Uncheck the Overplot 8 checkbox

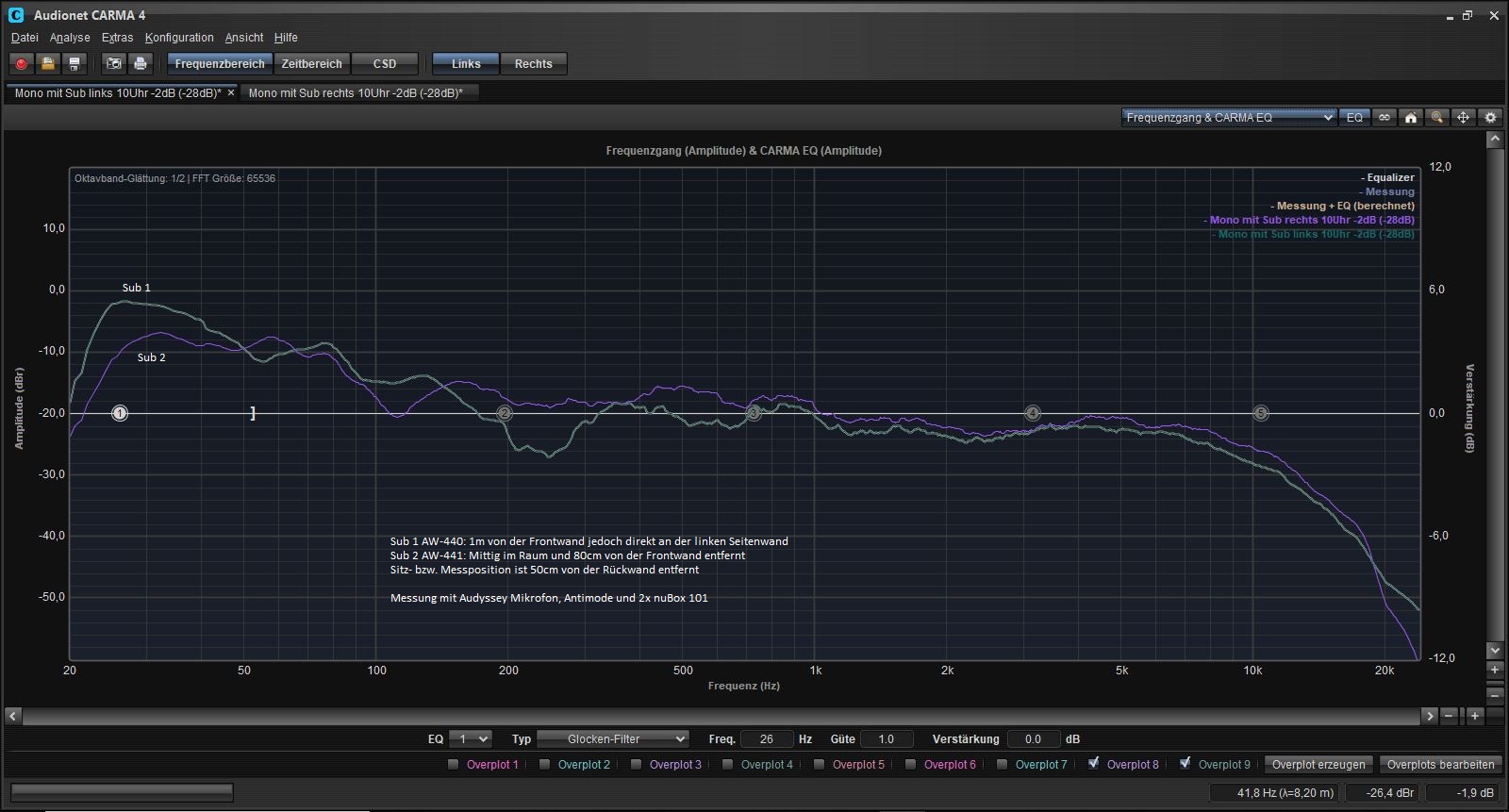coord(1094,764)
